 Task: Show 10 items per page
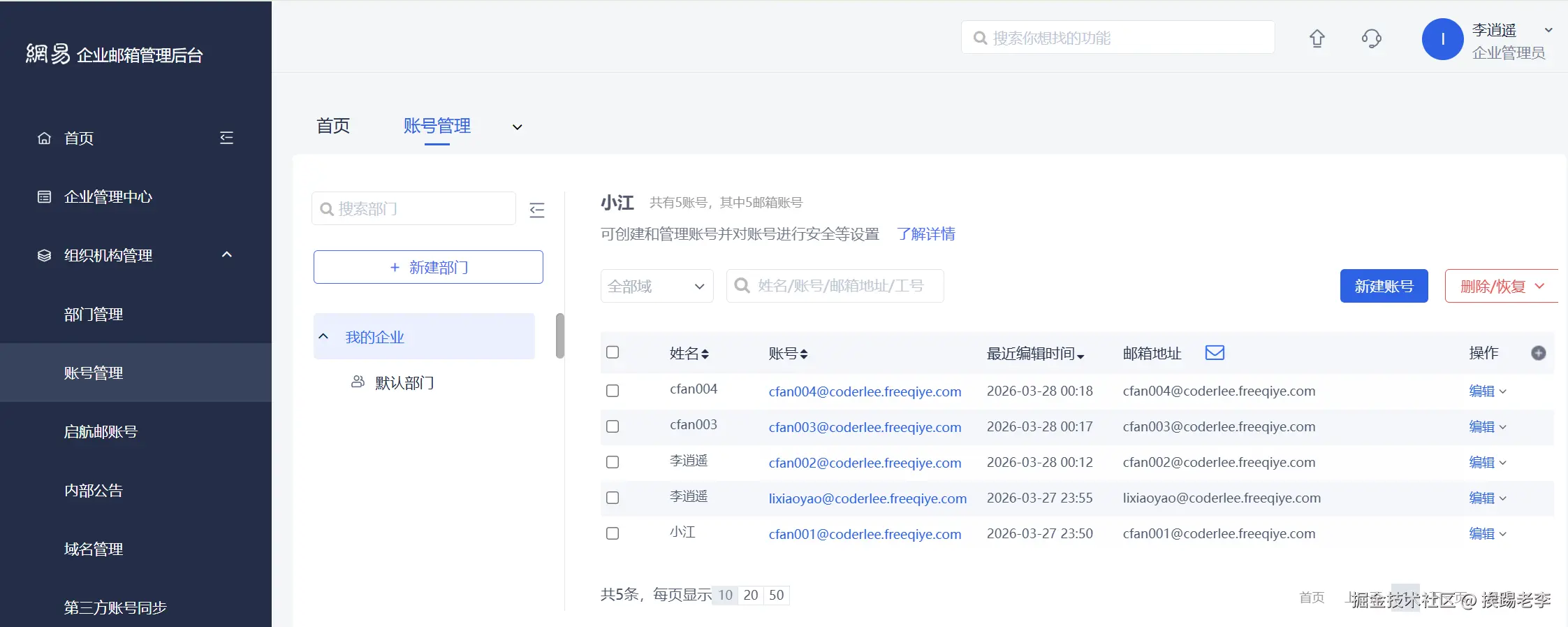point(725,595)
